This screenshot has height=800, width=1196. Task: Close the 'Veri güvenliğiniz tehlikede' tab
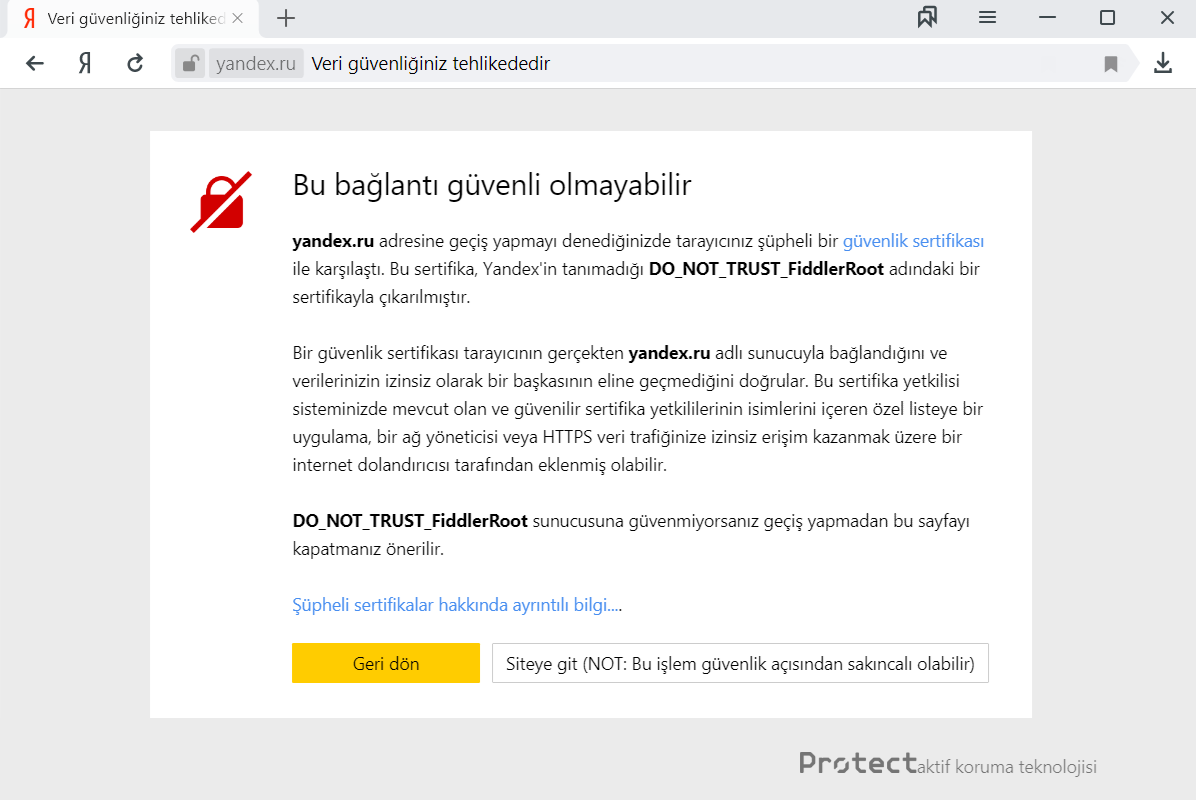[238, 18]
